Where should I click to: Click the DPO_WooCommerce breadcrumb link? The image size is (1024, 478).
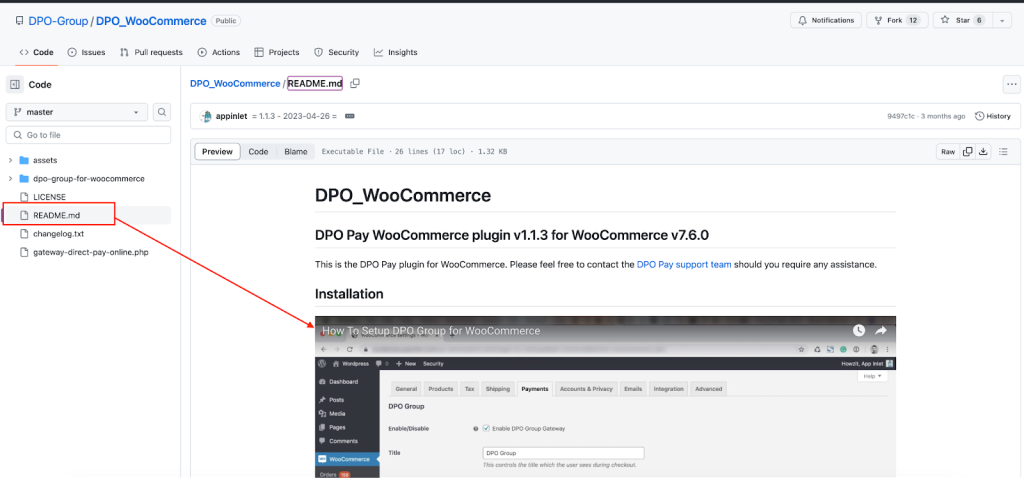[234, 84]
